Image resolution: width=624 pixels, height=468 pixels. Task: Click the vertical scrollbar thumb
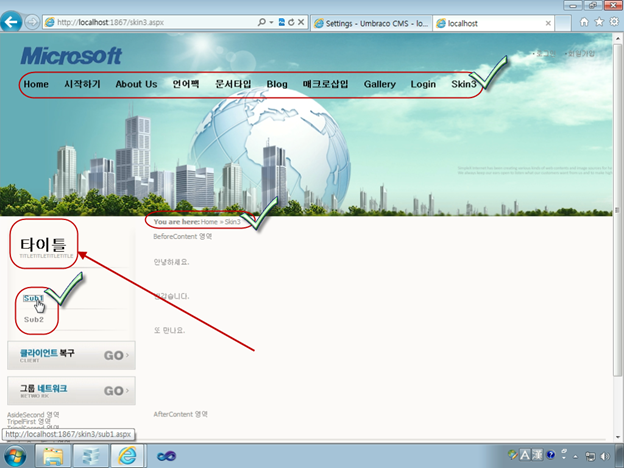pyautogui.click(x=617, y=210)
